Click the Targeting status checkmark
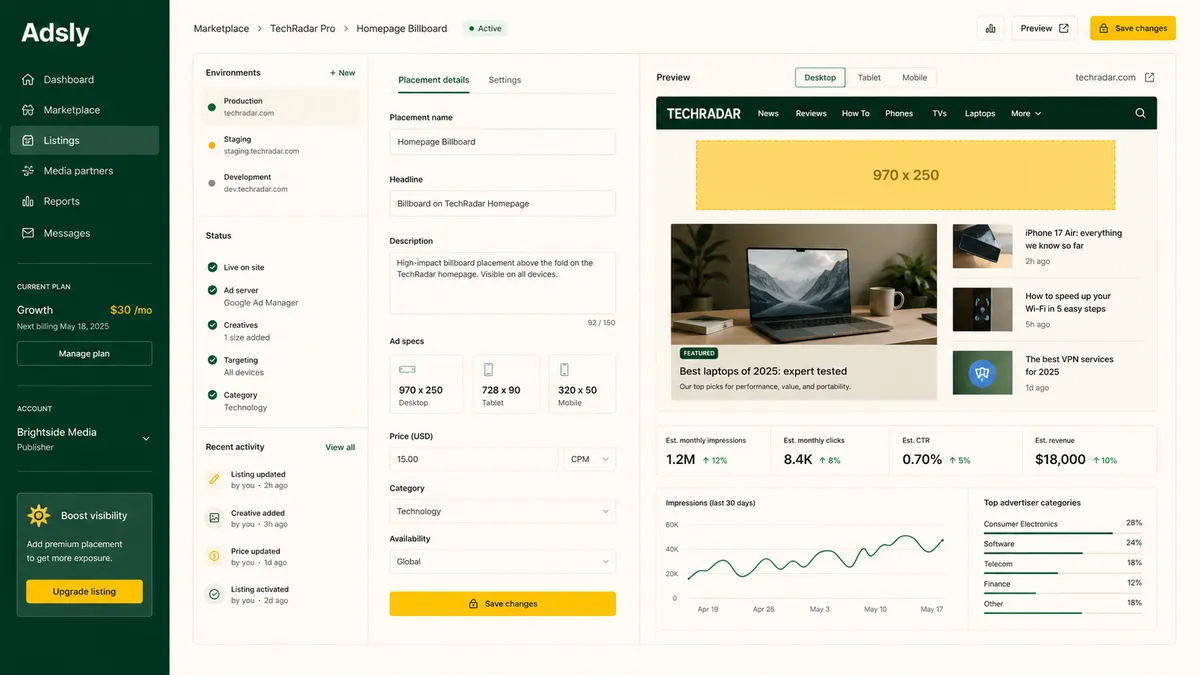 [x=212, y=360]
